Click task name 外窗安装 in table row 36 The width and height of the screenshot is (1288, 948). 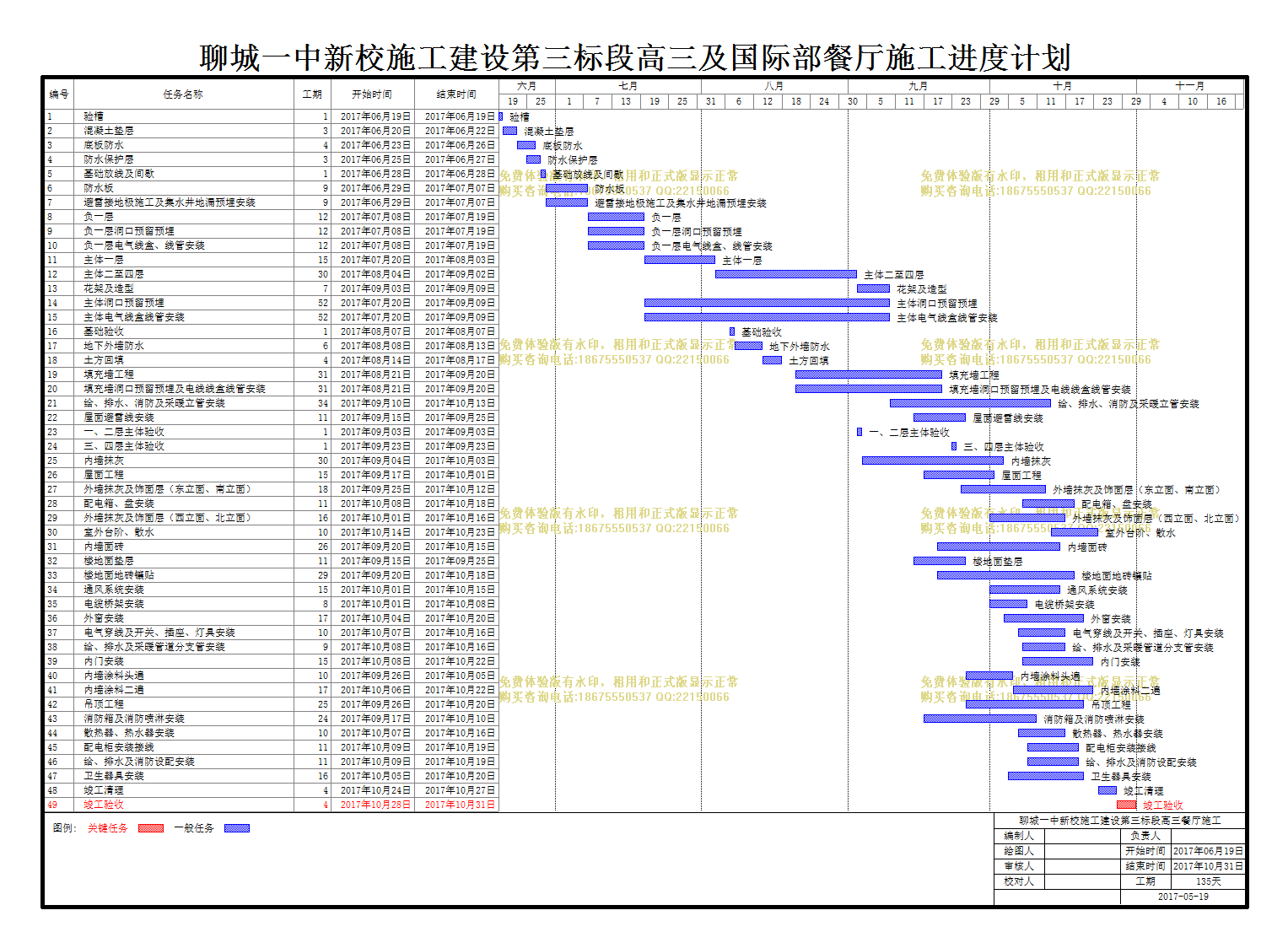click(104, 618)
